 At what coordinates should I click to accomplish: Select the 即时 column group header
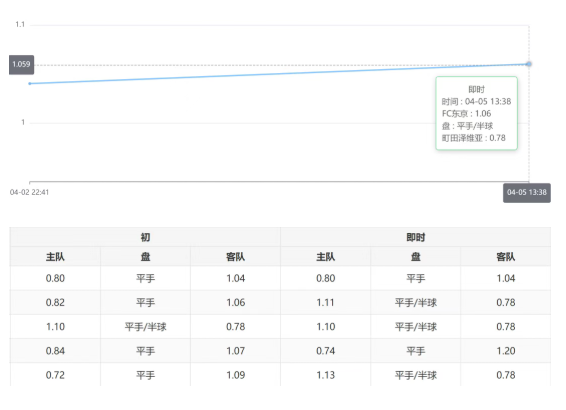click(x=415, y=237)
